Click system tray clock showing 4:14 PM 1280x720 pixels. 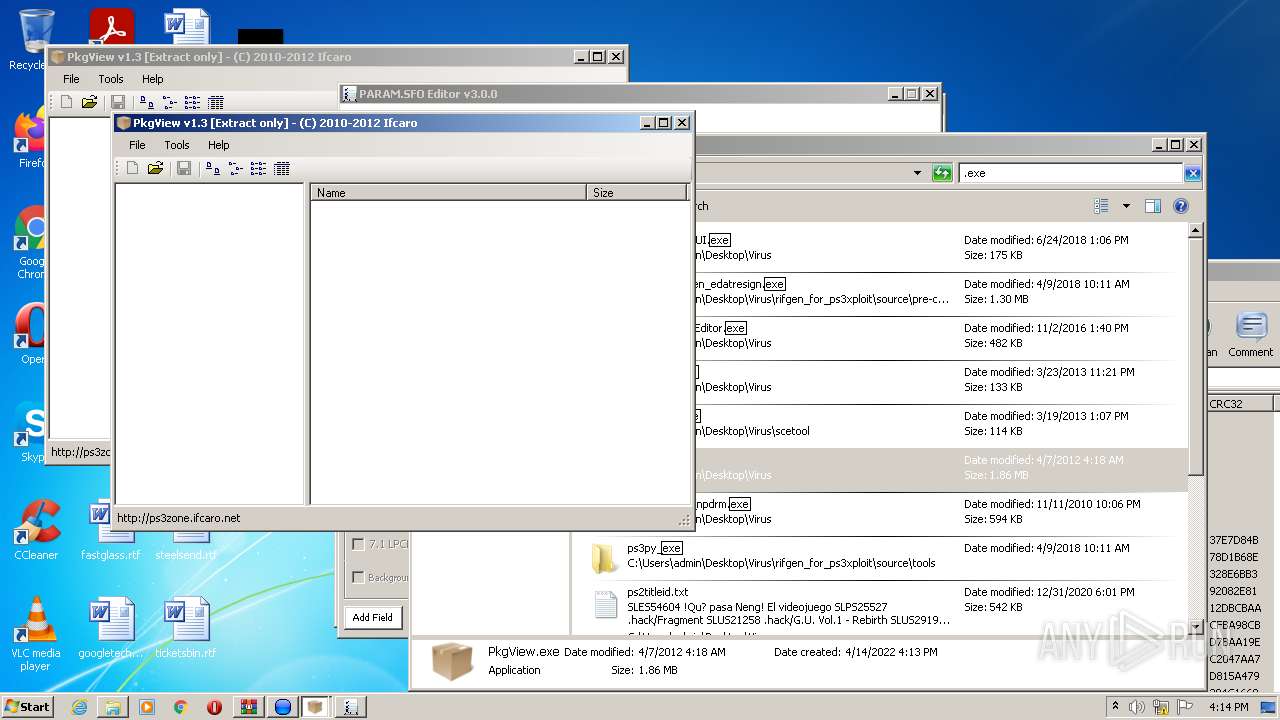point(1228,707)
